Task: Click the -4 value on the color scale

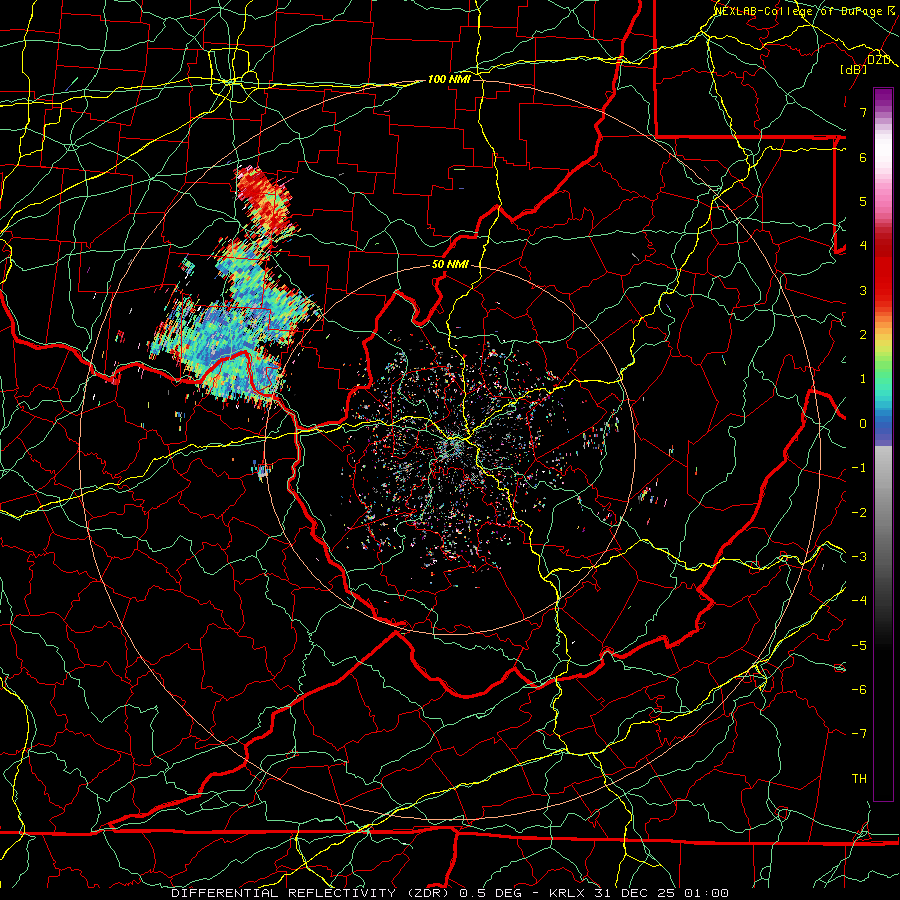Action: [x=859, y=600]
